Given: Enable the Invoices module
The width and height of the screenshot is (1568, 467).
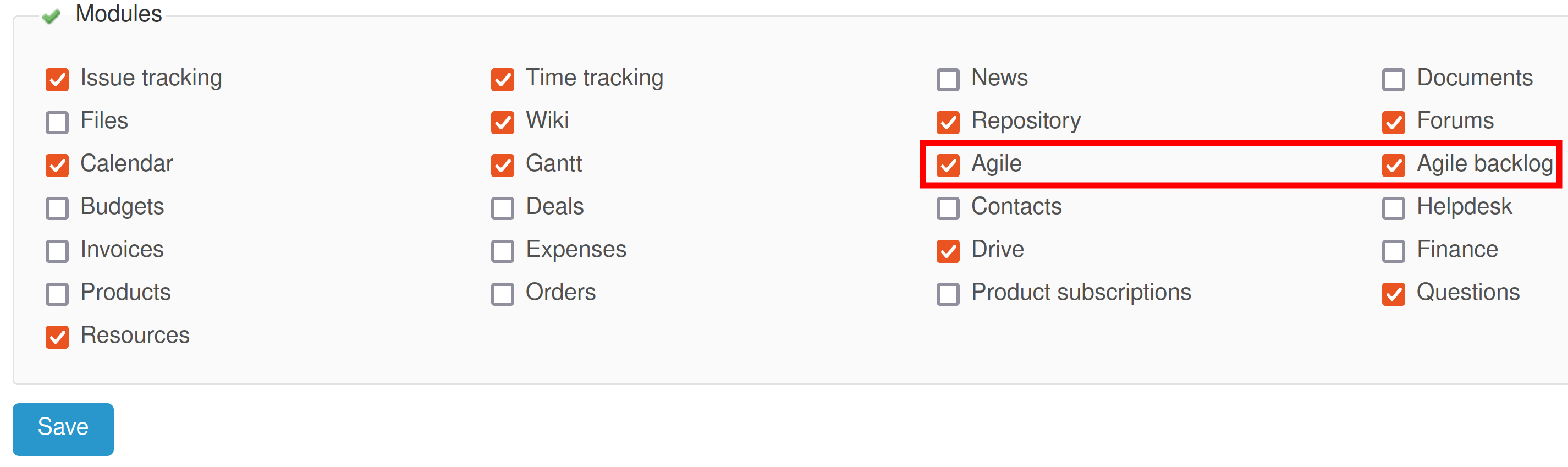Looking at the screenshot, I should click(57, 251).
